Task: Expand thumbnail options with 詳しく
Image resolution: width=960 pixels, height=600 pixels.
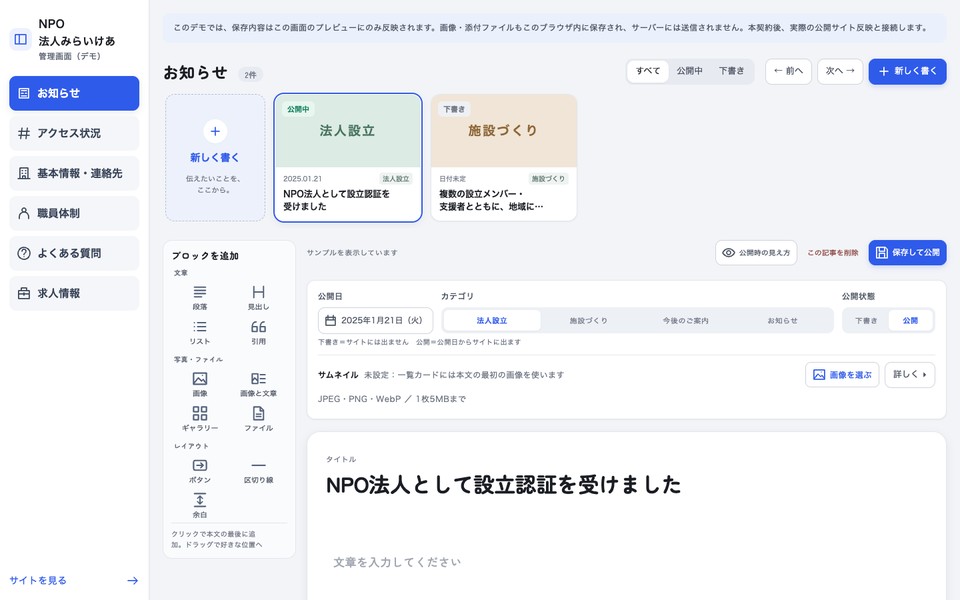Action: point(910,375)
